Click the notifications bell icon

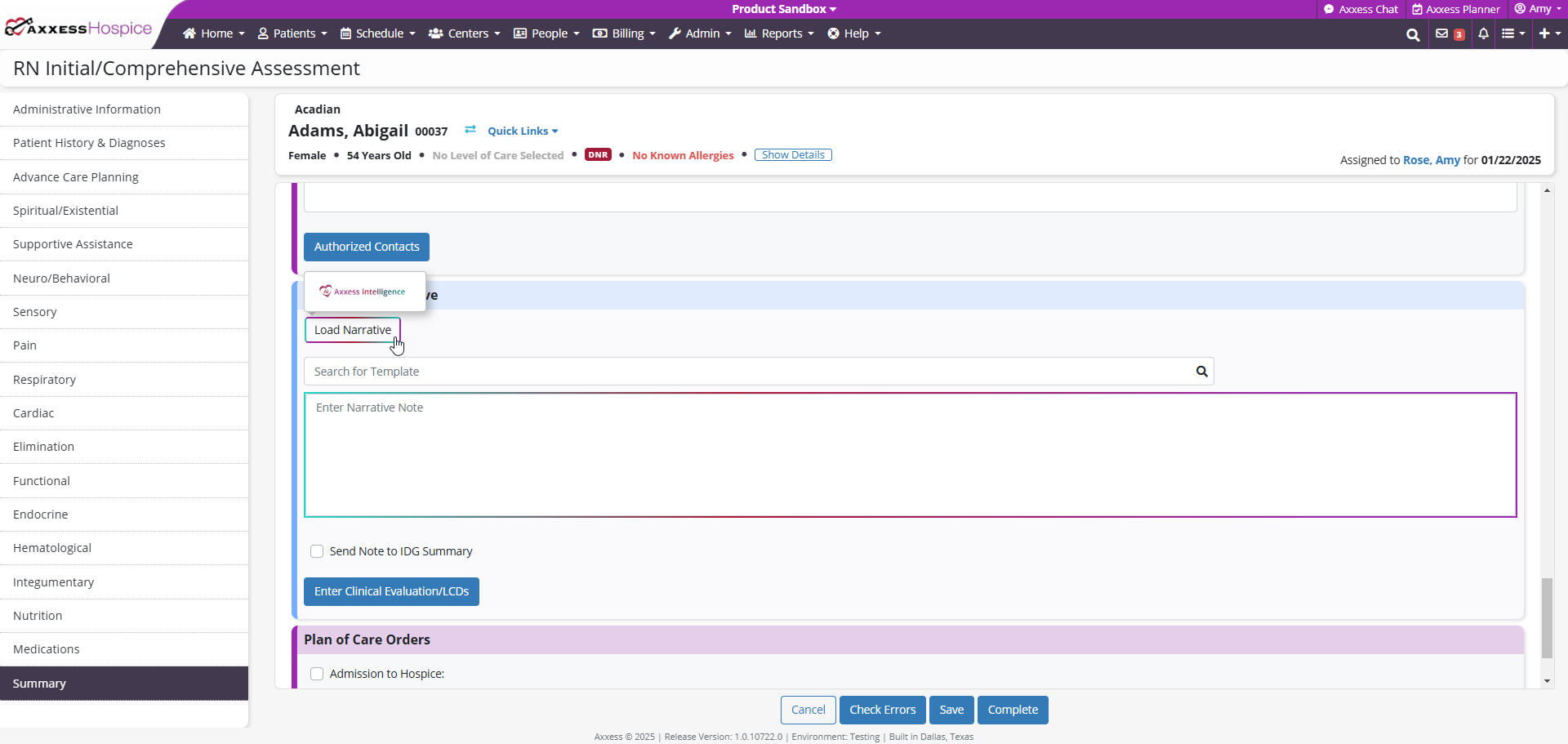point(1483,33)
